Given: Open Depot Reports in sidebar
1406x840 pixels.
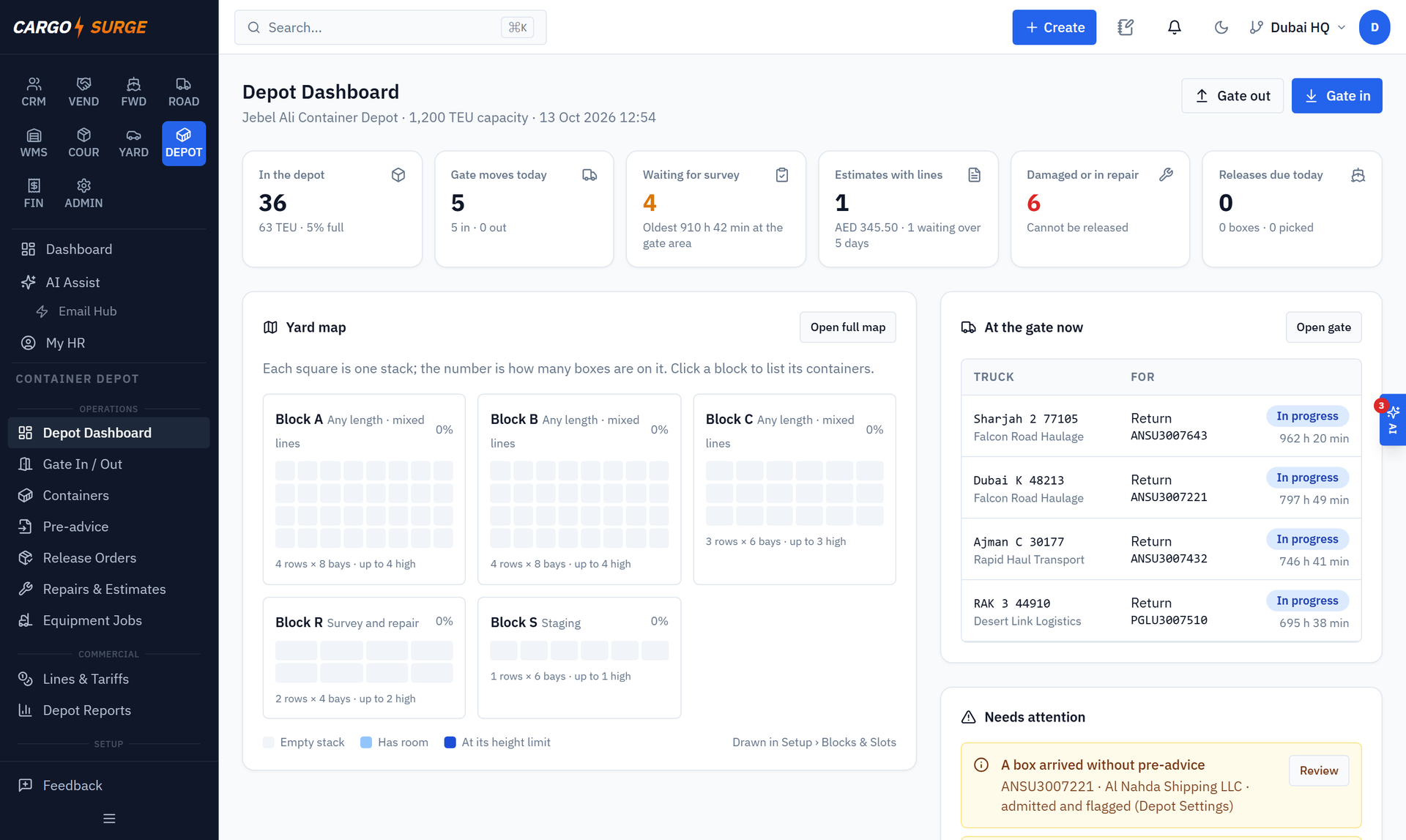Looking at the screenshot, I should click(109, 710).
